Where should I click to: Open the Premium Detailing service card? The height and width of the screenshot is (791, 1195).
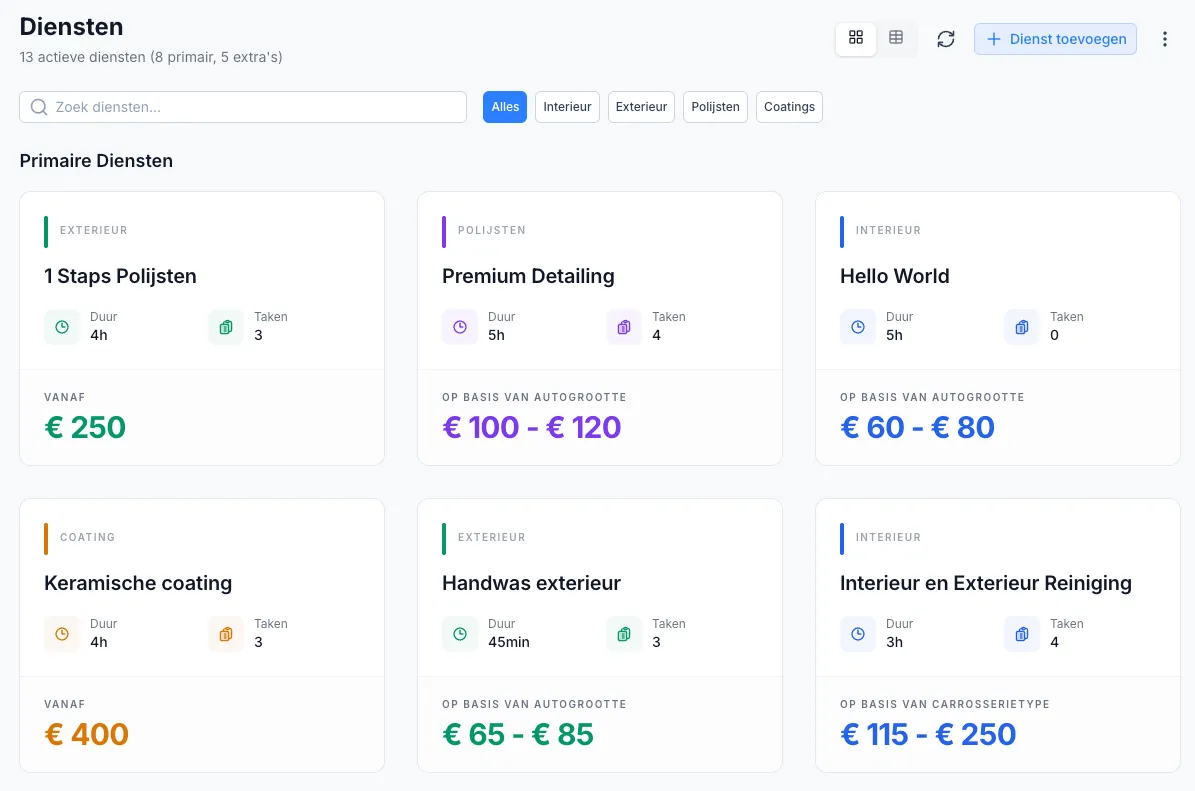point(600,328)
